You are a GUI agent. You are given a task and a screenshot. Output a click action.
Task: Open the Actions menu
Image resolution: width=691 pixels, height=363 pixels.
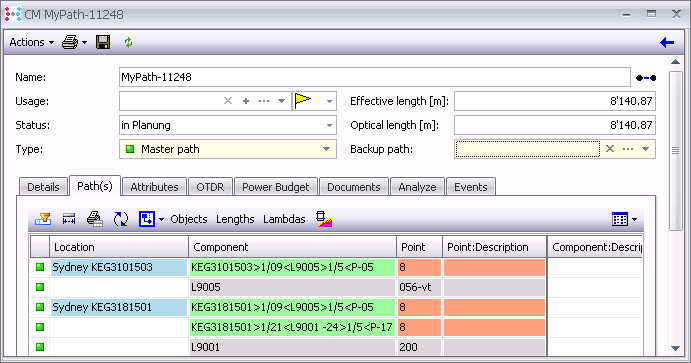coord(31,42)
